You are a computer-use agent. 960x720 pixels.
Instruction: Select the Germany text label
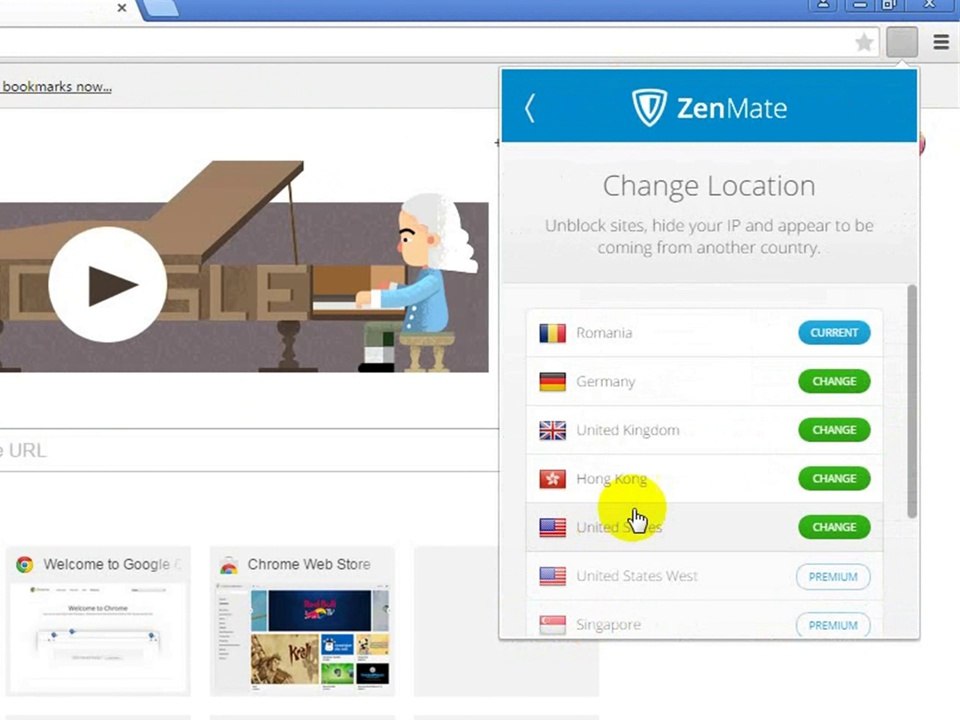pos(606,382)
